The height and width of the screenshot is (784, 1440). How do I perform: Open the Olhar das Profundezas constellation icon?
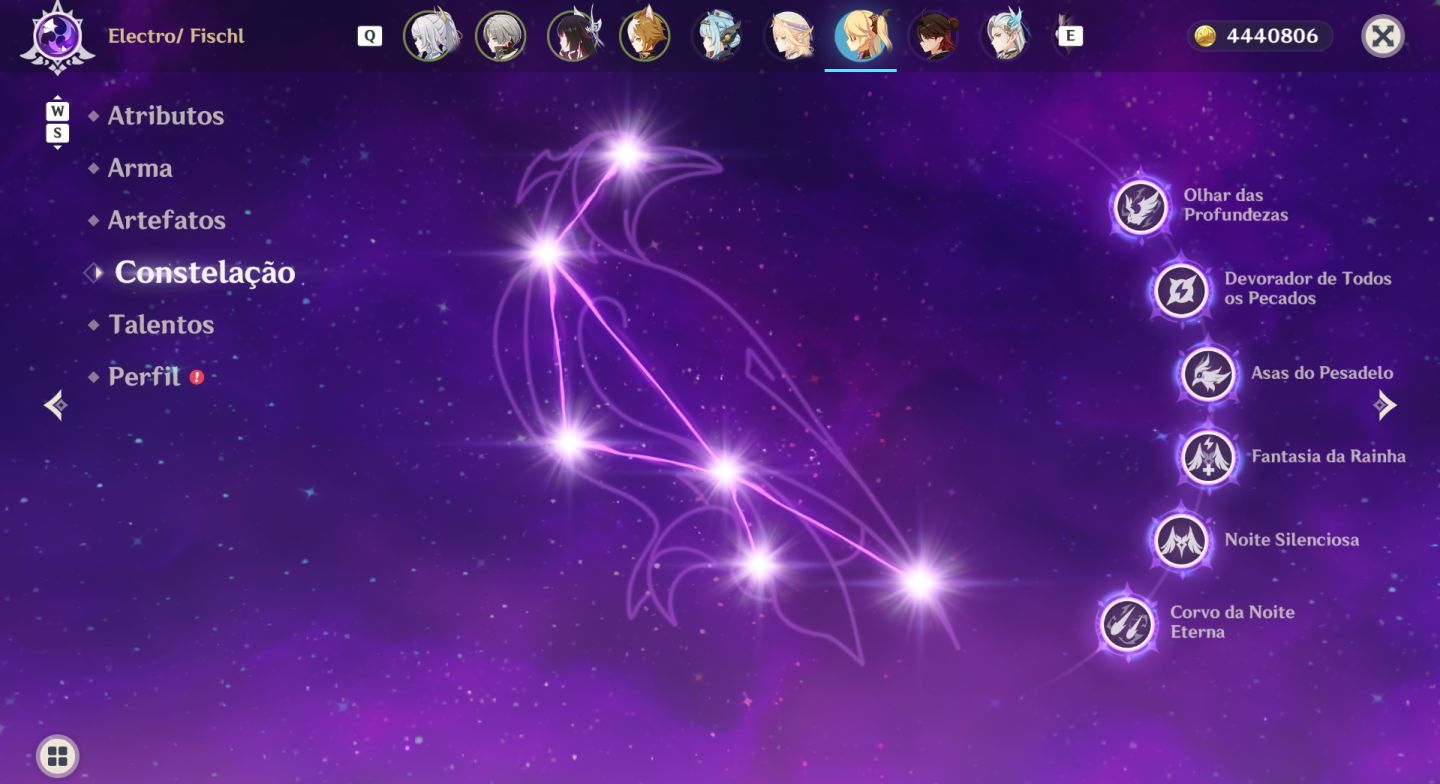coord(1141,207)
